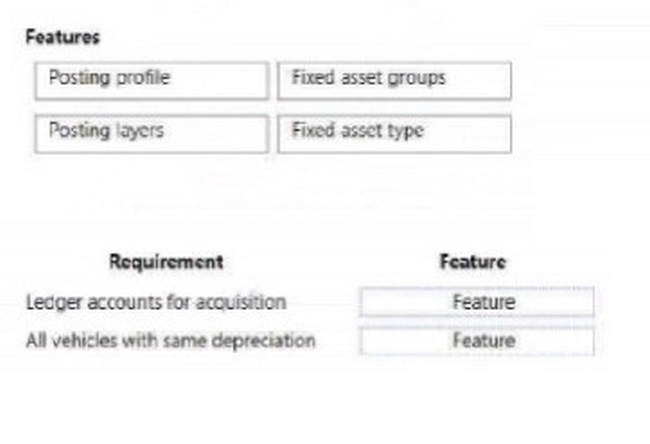650x444 pixels.
Task: Focus the answer box next to Ledger accounts
Action: coord(476,302)
